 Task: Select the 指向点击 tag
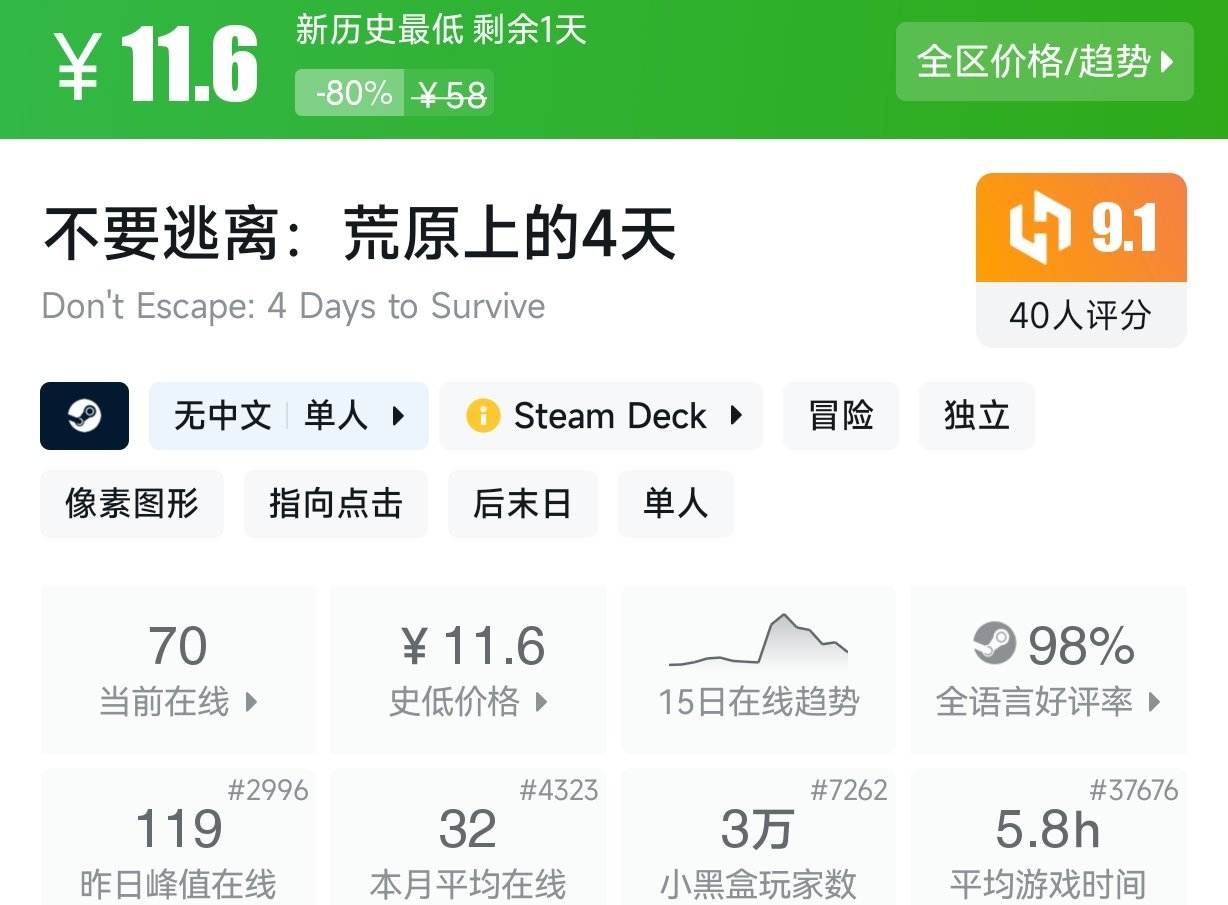(336, 504)
